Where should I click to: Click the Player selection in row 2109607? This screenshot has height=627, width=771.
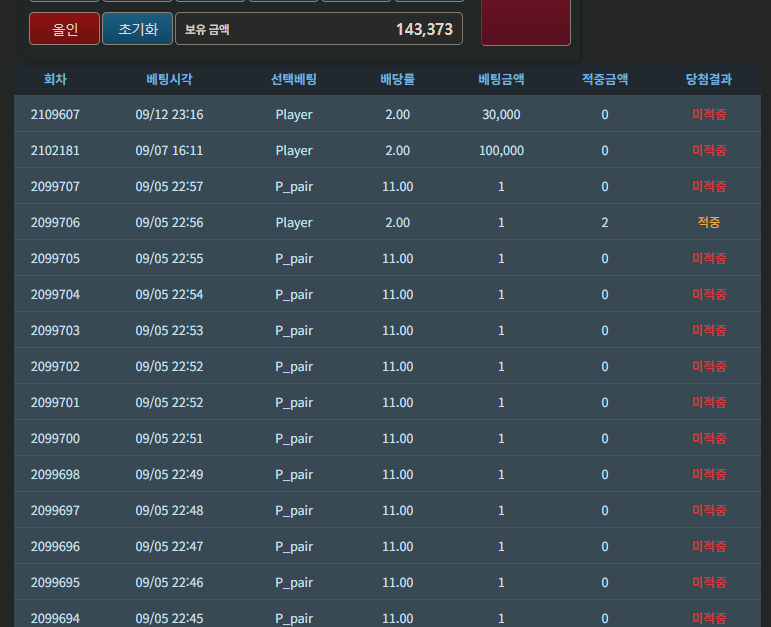pos(294,115)
